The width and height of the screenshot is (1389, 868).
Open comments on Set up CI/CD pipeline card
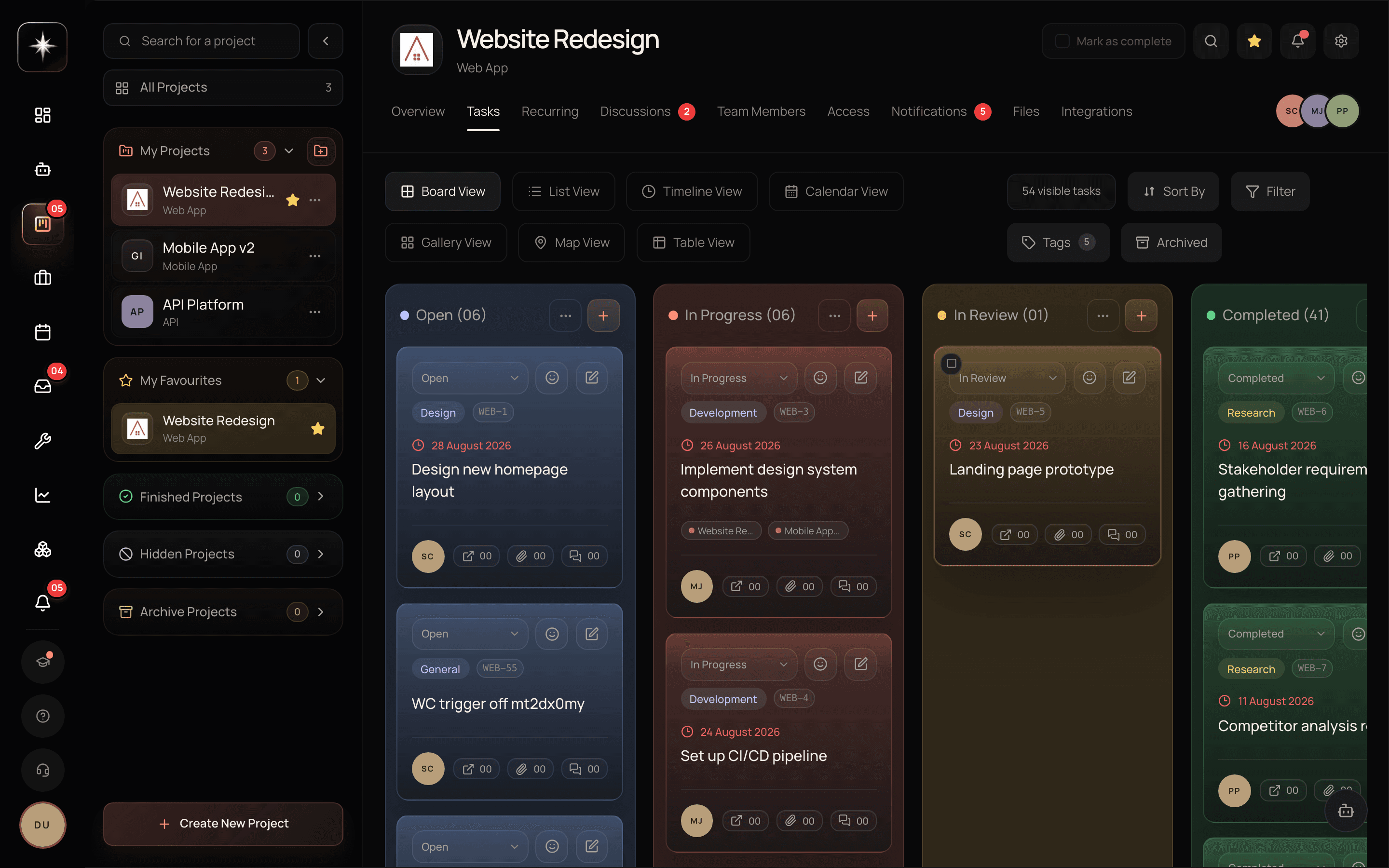click(854, 821)
